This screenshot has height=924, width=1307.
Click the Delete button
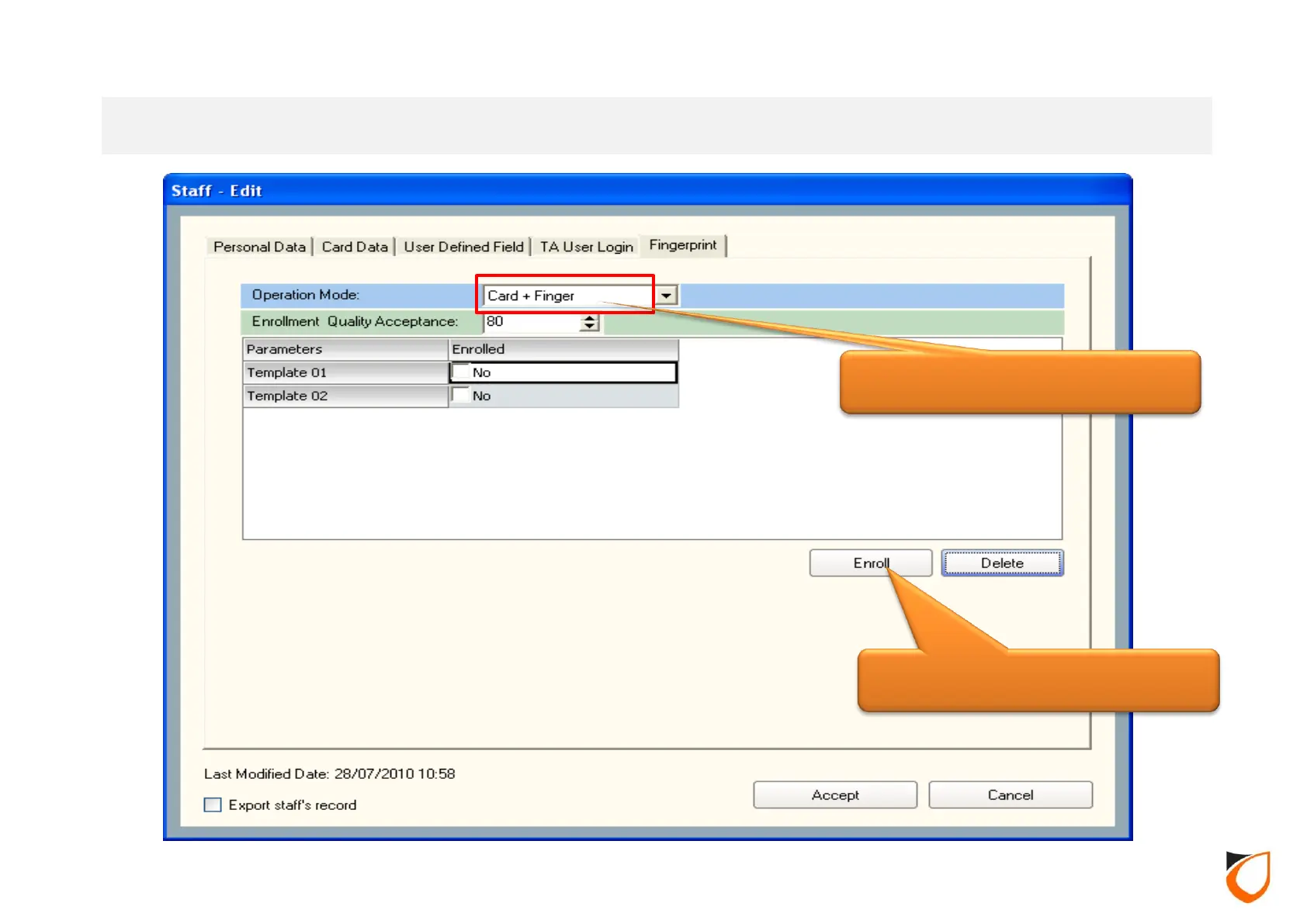(1002, 563)
